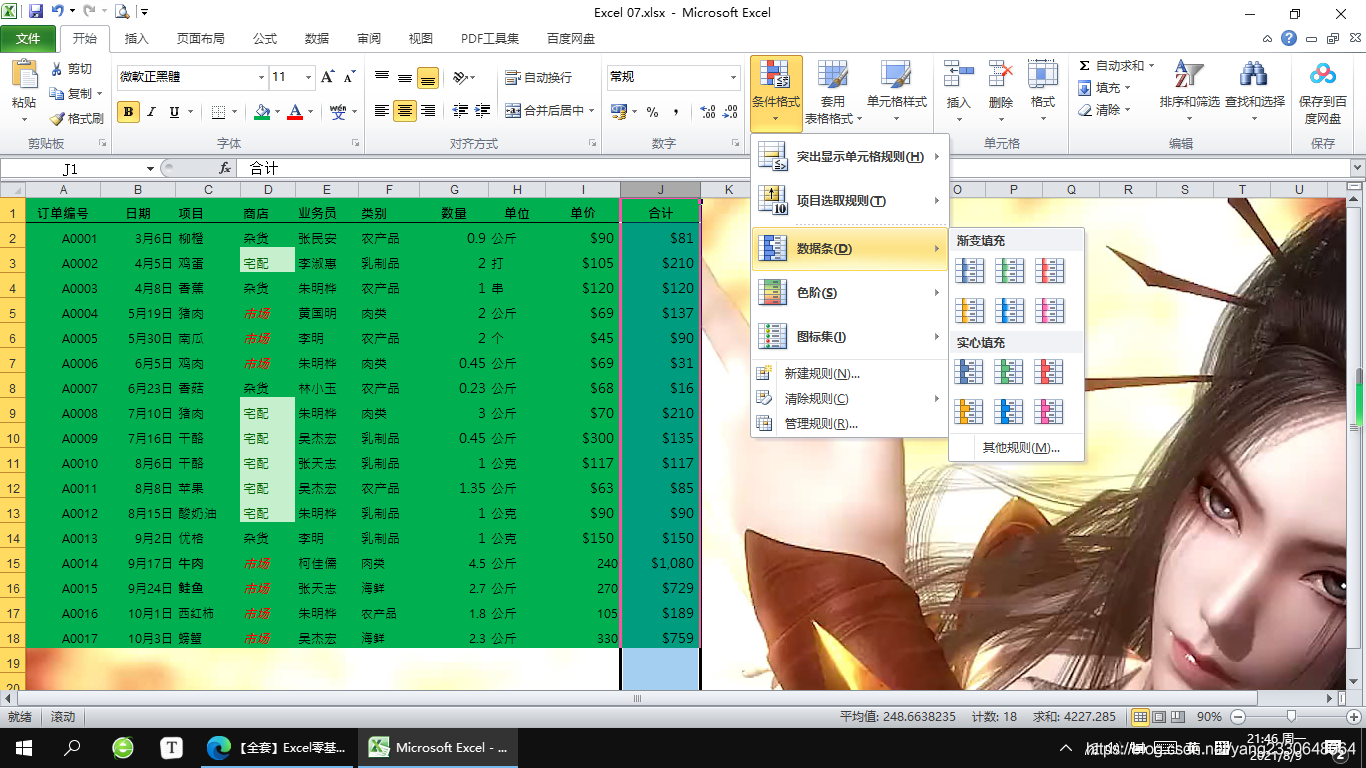Toggle bottom vertical alignment
This screenshot has width=1366, height=768.
point(428,77)
